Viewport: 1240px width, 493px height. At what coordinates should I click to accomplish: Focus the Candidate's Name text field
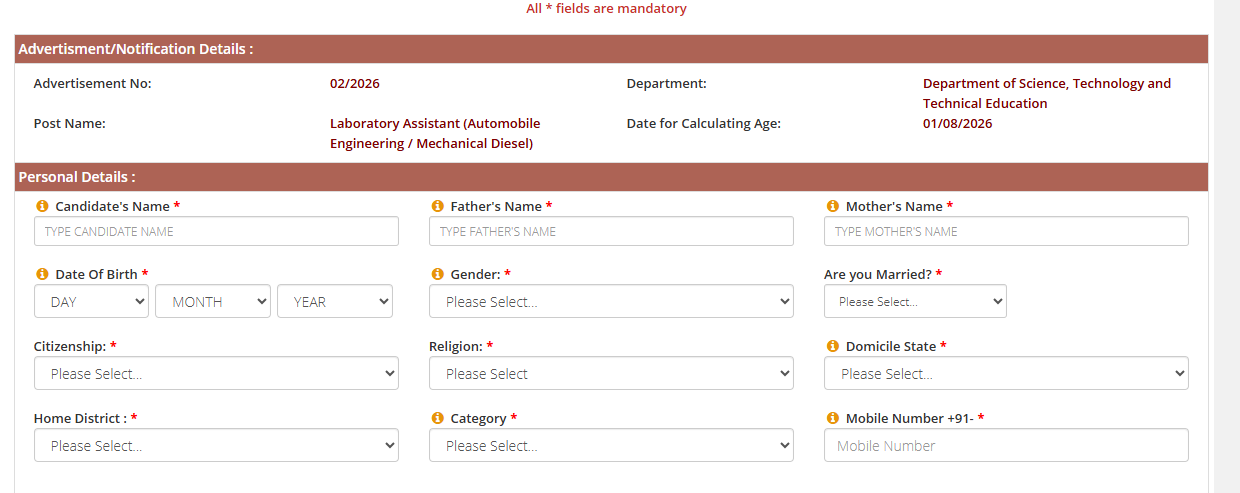tap(216, 231)
